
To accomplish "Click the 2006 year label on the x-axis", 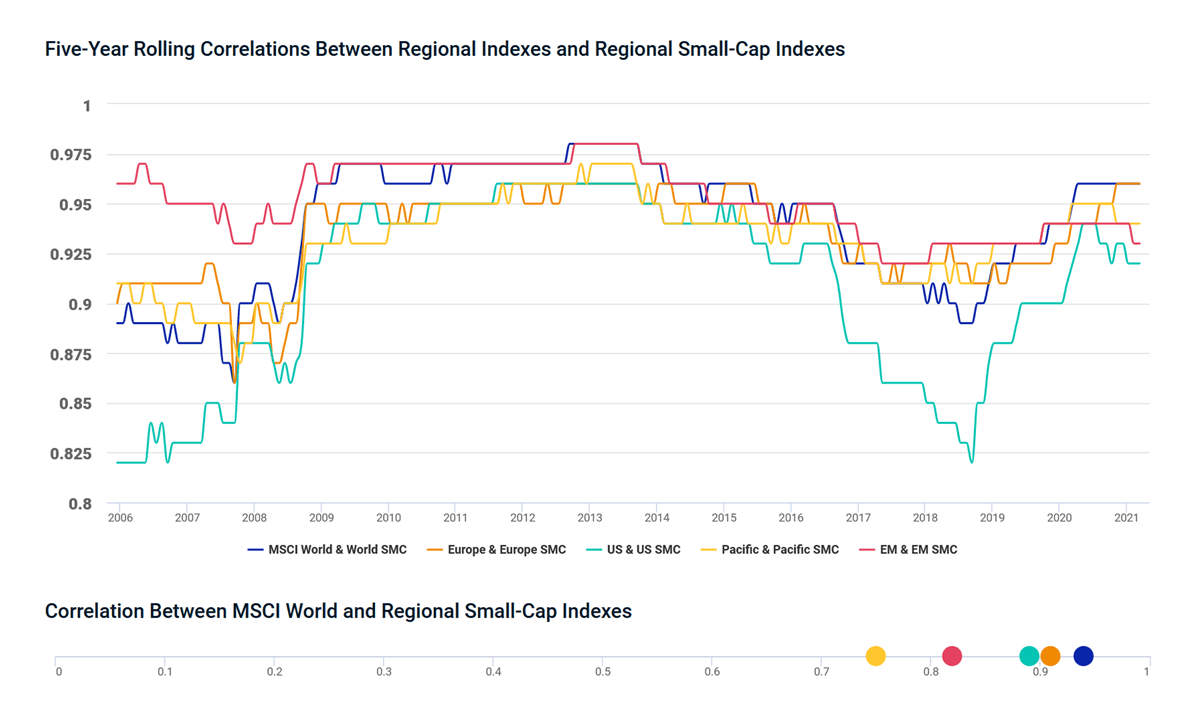I will [x=119, y=518].
